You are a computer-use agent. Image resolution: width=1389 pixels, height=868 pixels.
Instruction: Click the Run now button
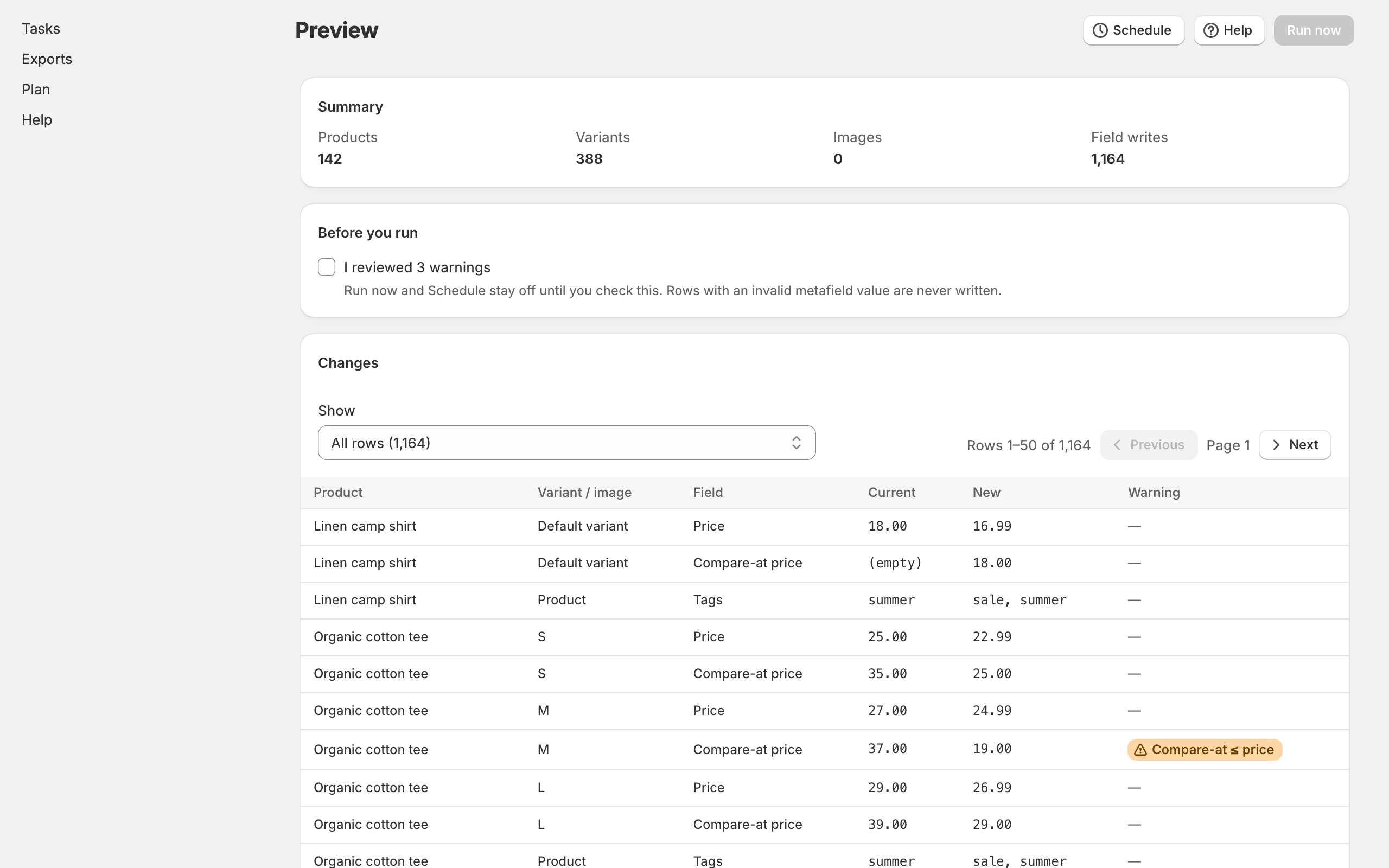pyautogui.click(x=1314, y=30)
